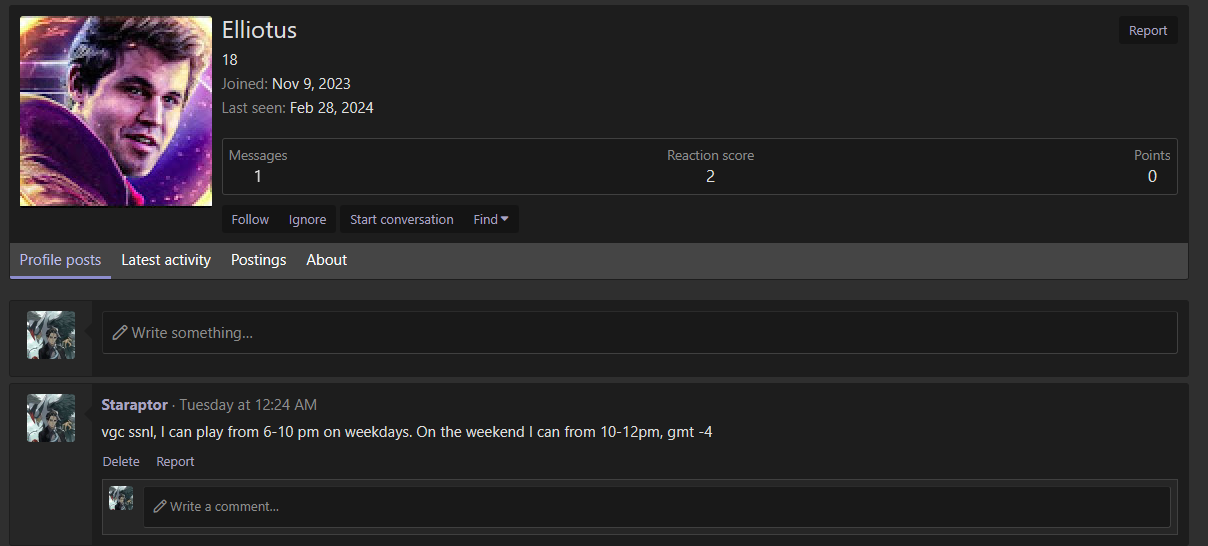Click the Write a comment input field

pyautogui.click(x=660, y=507)
